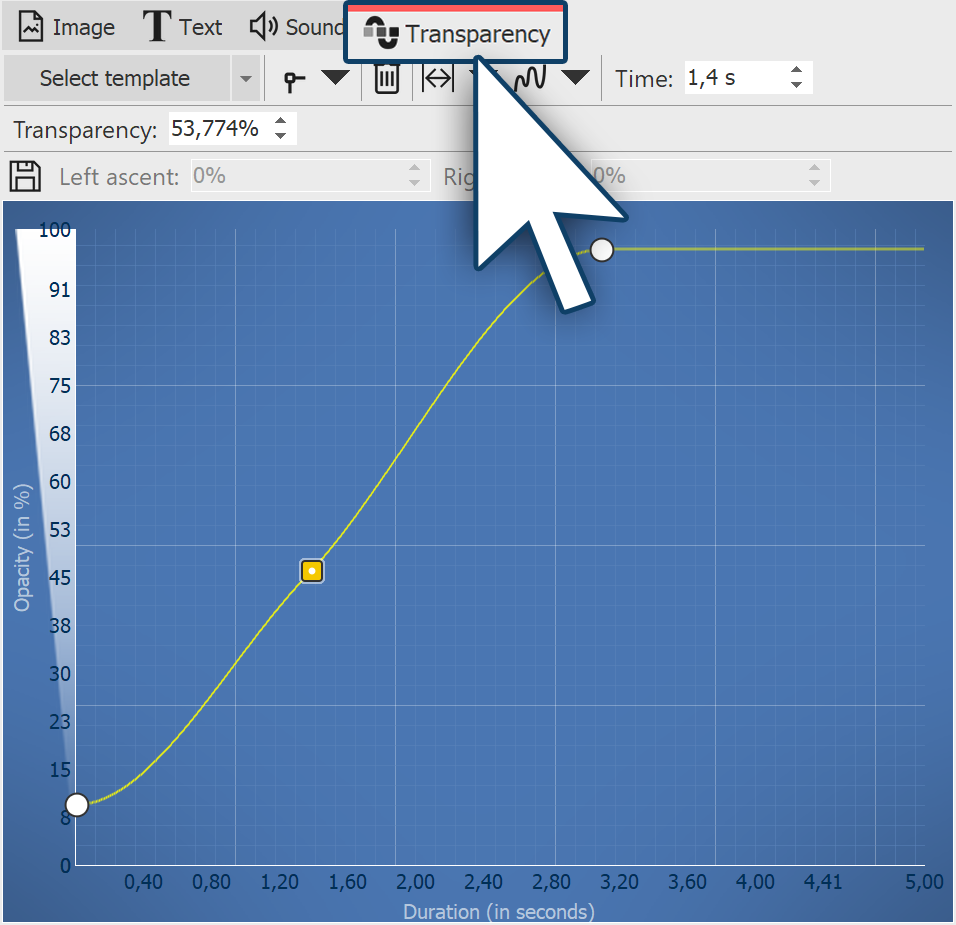Select the yellow keyframe point on curve
Screen dimensions: 956x925
coord(313,571)
